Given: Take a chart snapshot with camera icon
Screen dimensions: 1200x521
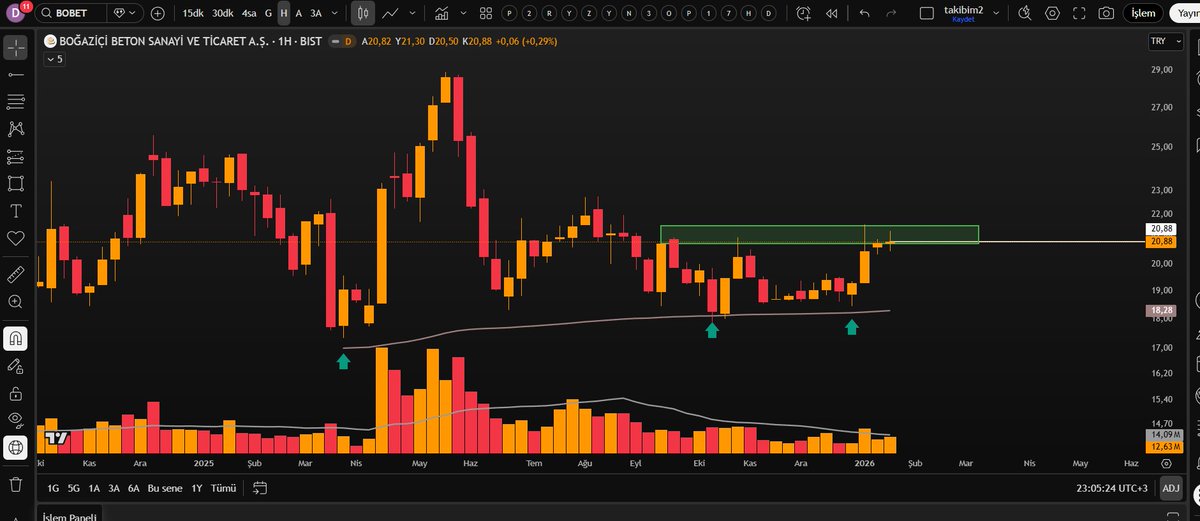Looking at the screenshot, I should pyautogui.click(x=1106, y=13).
